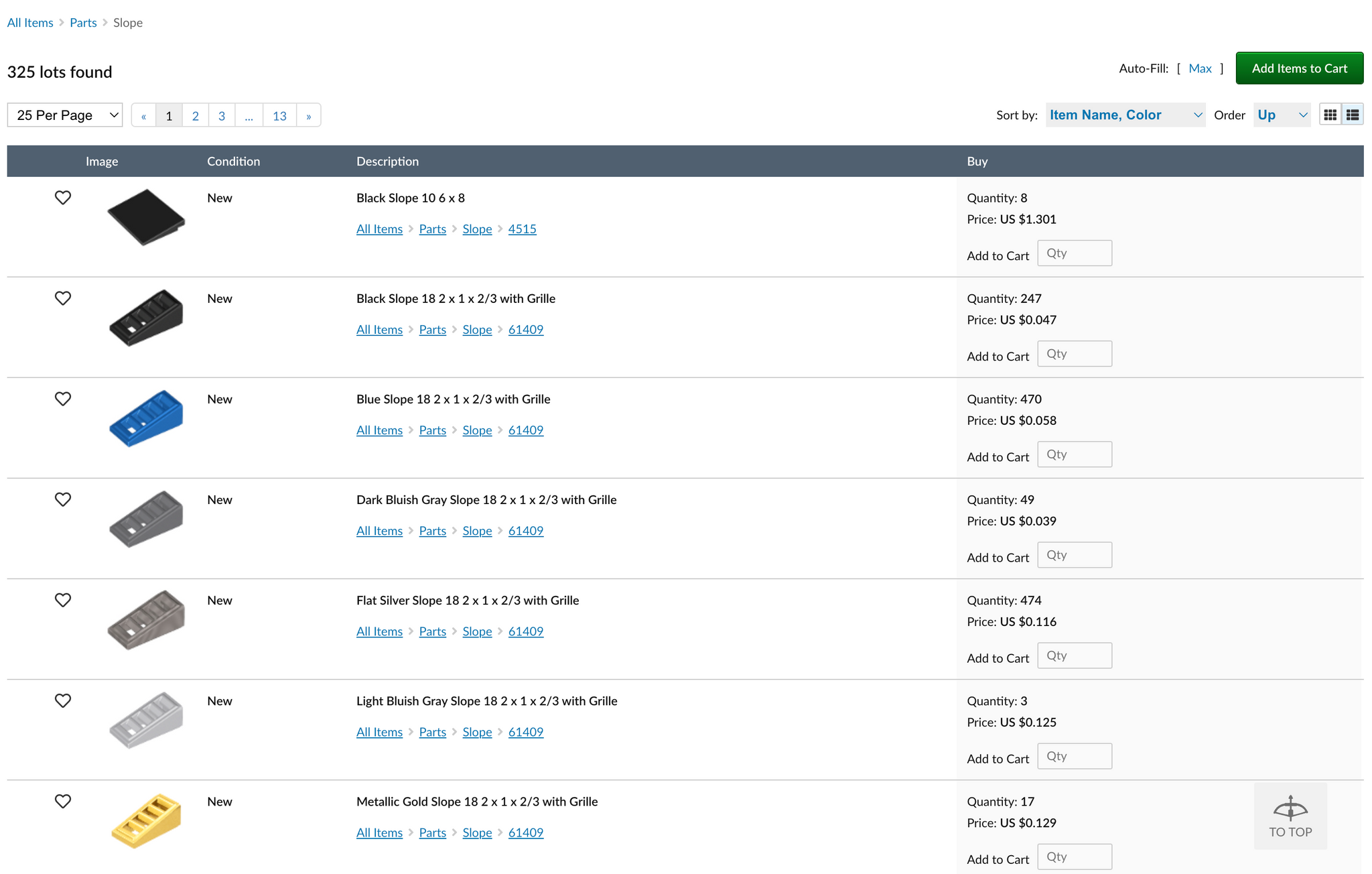Navigate to page 2
Screen dimensions: 1372x874
196,115
